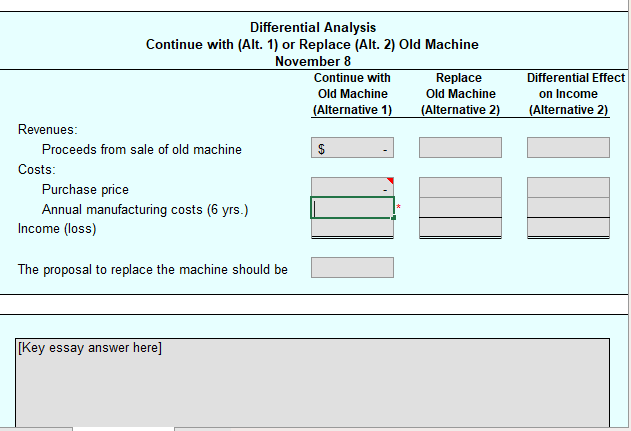The image size is (631, 431).
Task: Click the 'Purchase price' row label
Action: [85, 190]
